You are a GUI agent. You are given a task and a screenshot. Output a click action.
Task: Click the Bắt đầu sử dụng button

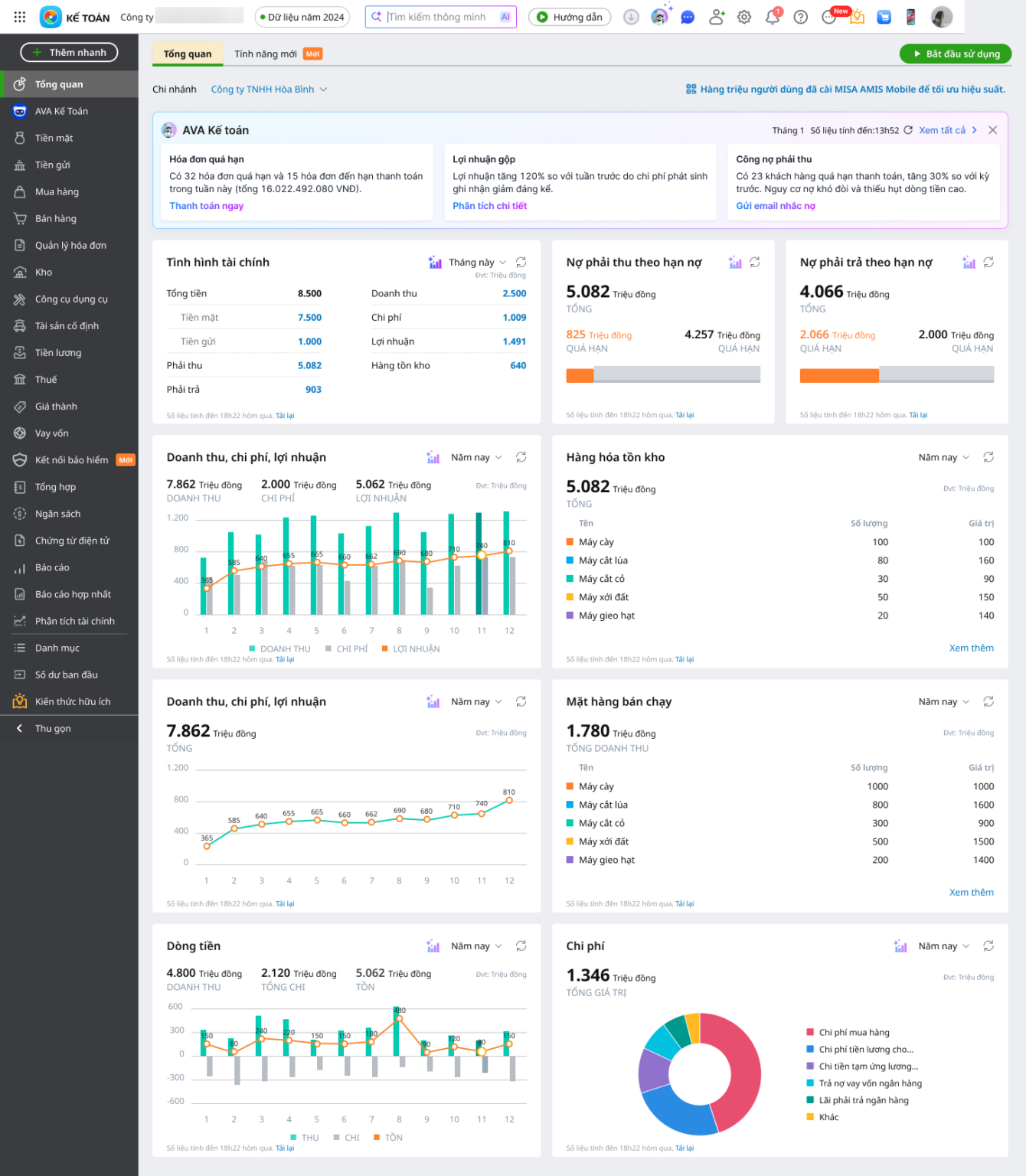tap(956, 54)
